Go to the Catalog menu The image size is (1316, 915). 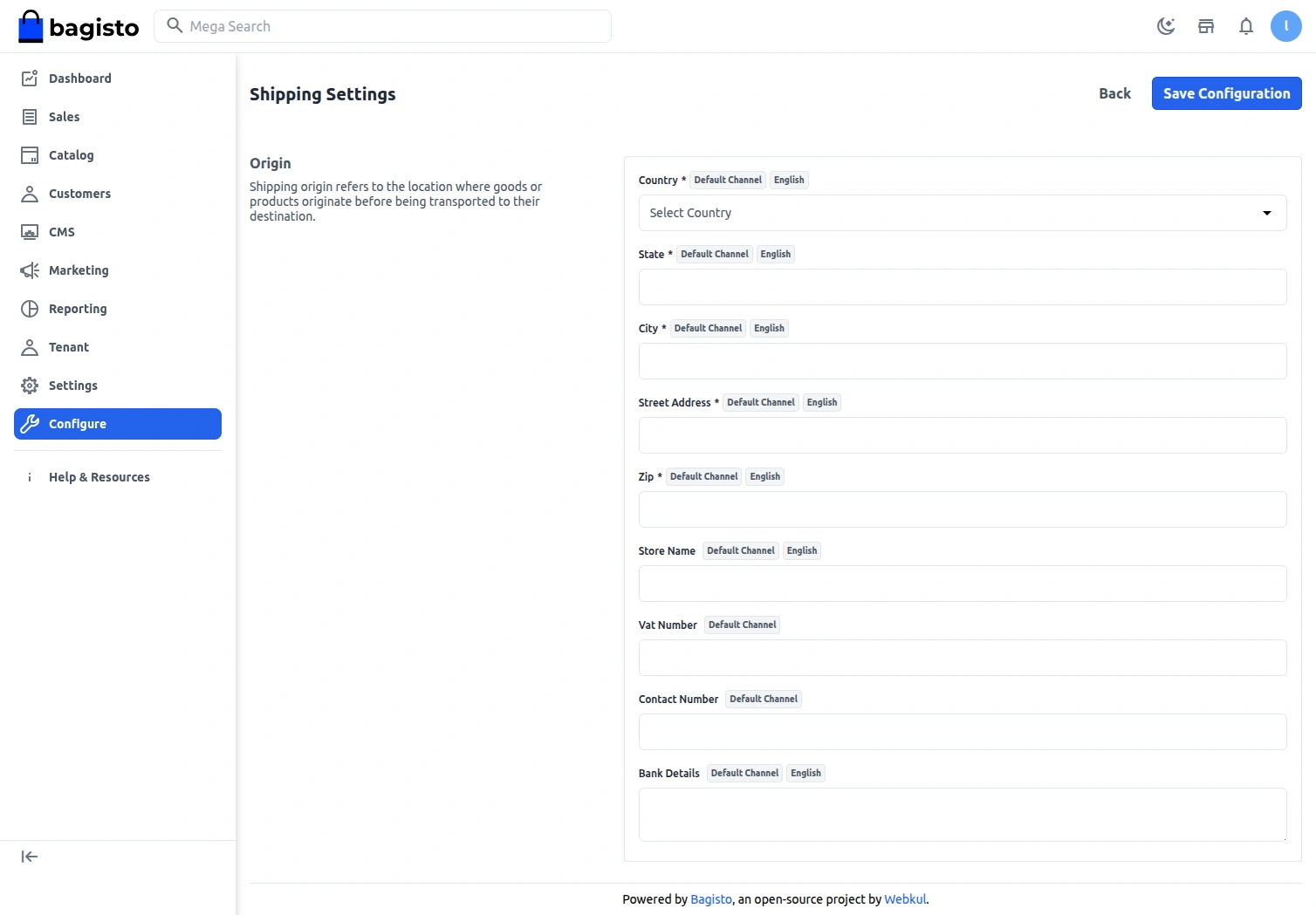tap(118, 155)
